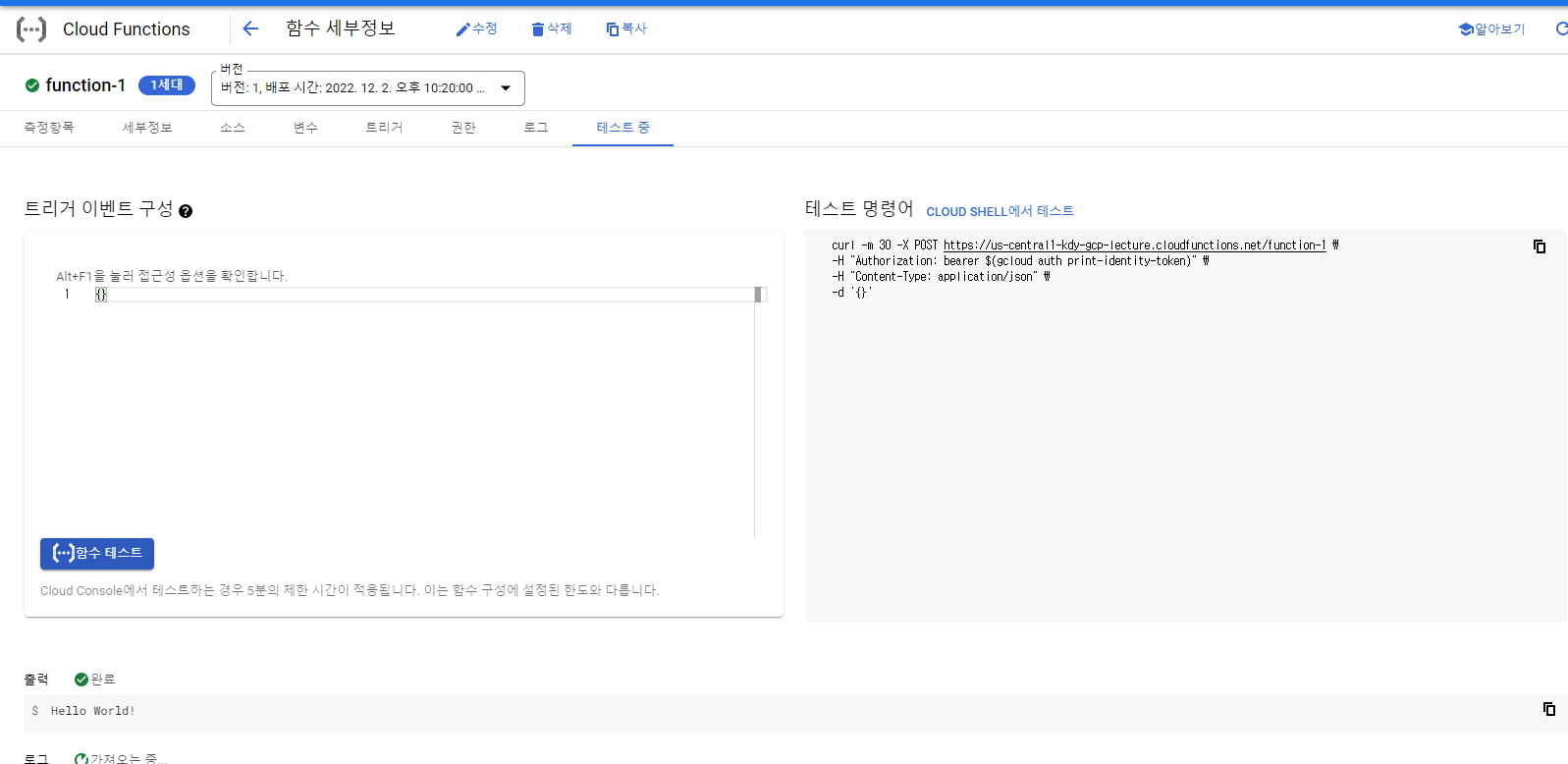The width and height of the screenshot is (1568, 764).
Task: Click the help icon beside 트리거 이벤트 구성
Action: click(186, 211)
